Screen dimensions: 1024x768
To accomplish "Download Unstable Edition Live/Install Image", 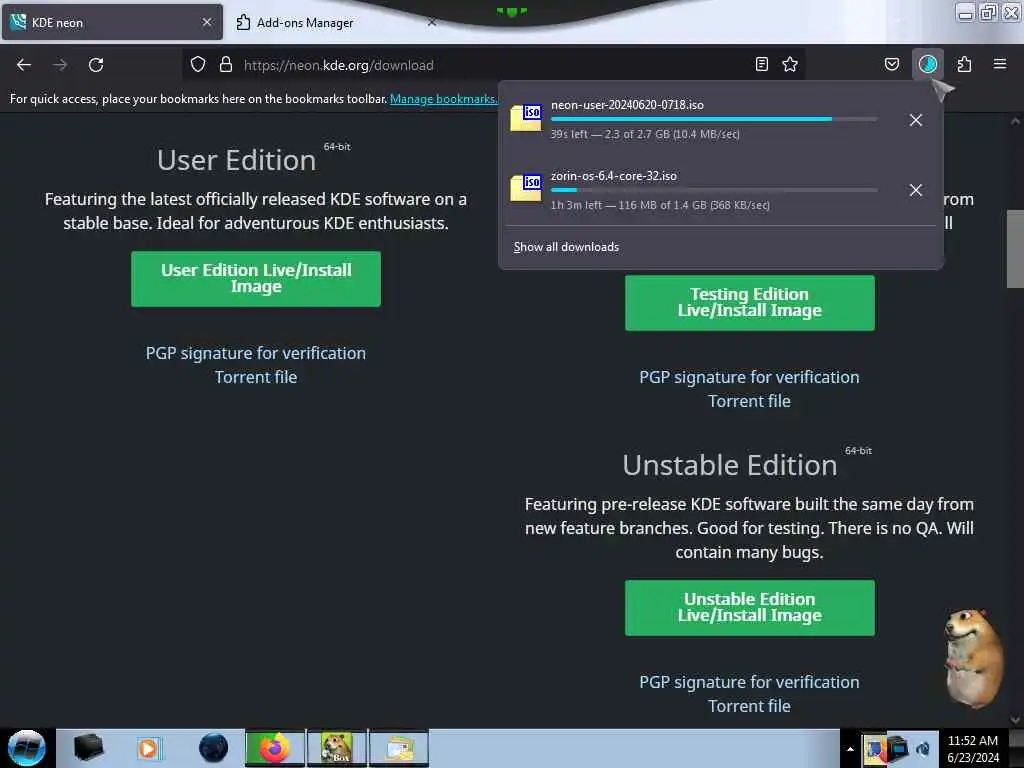I will tap(750, 607).
